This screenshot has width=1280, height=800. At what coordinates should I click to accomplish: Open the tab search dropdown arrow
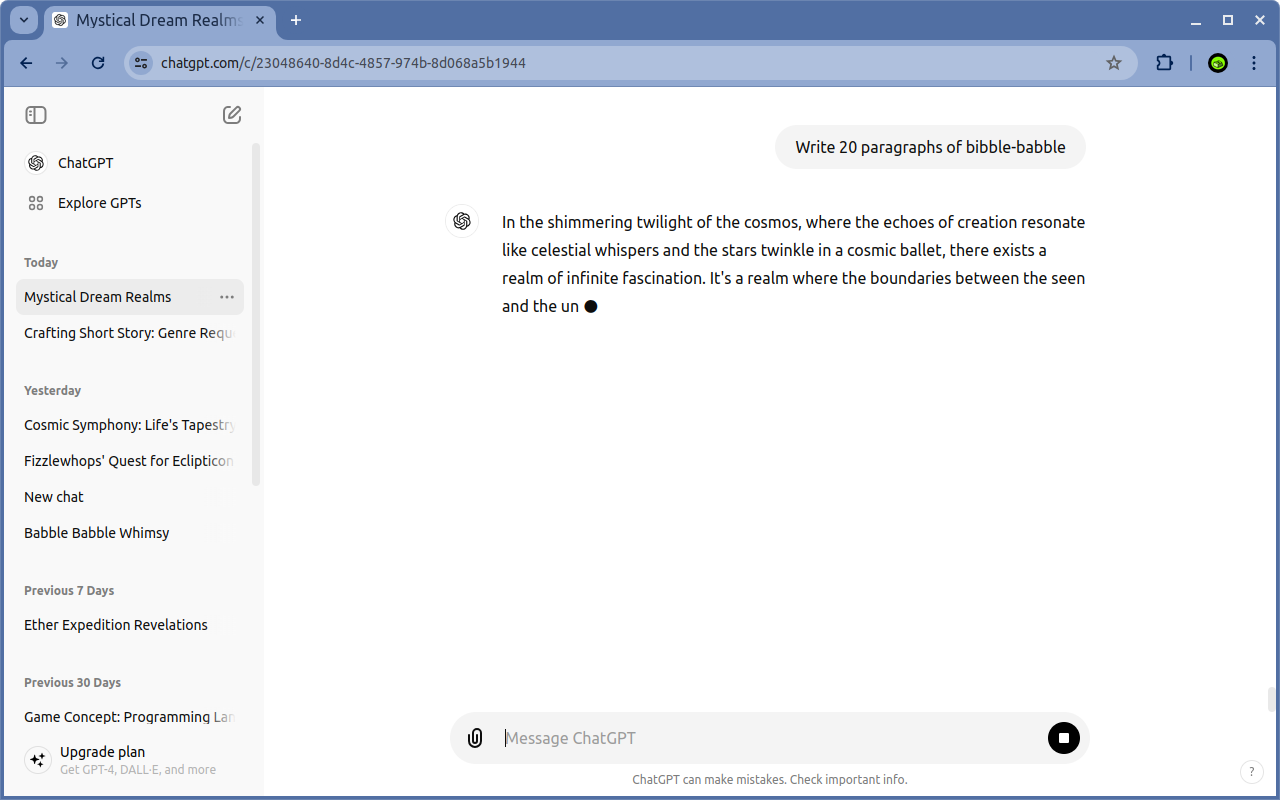pos(23,20)
